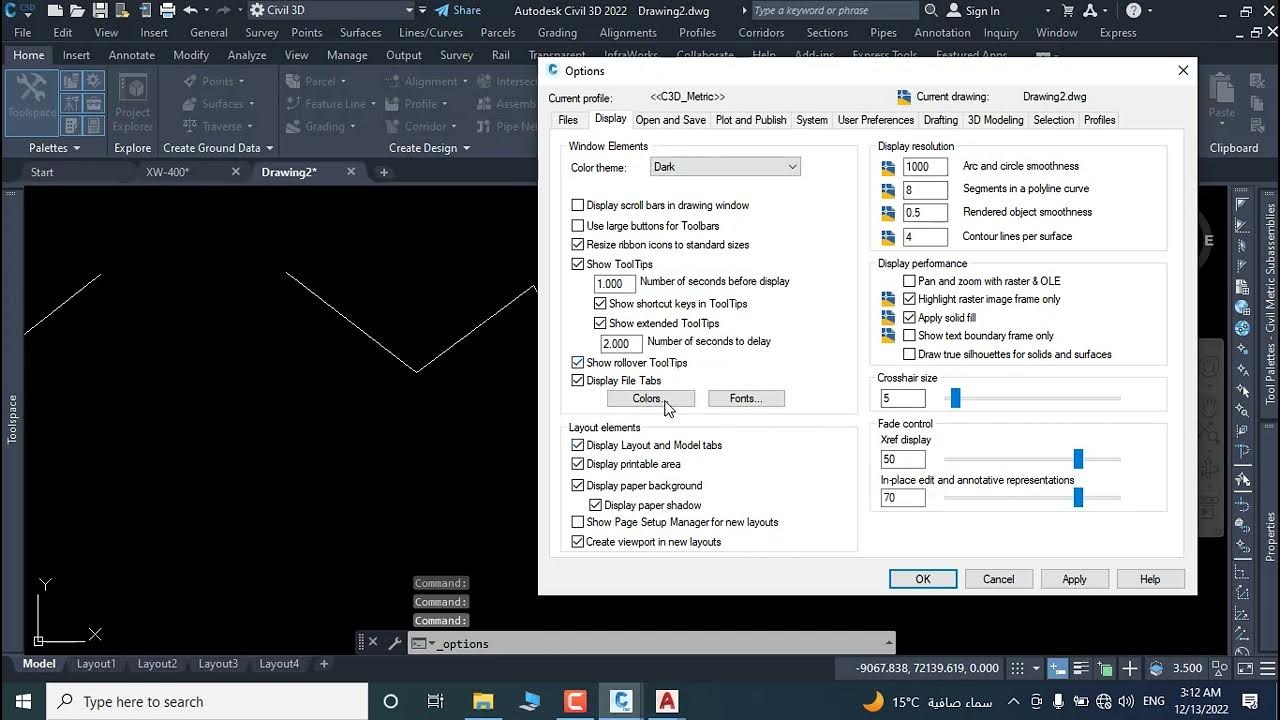Click Windows Start button

coord(23,701)
